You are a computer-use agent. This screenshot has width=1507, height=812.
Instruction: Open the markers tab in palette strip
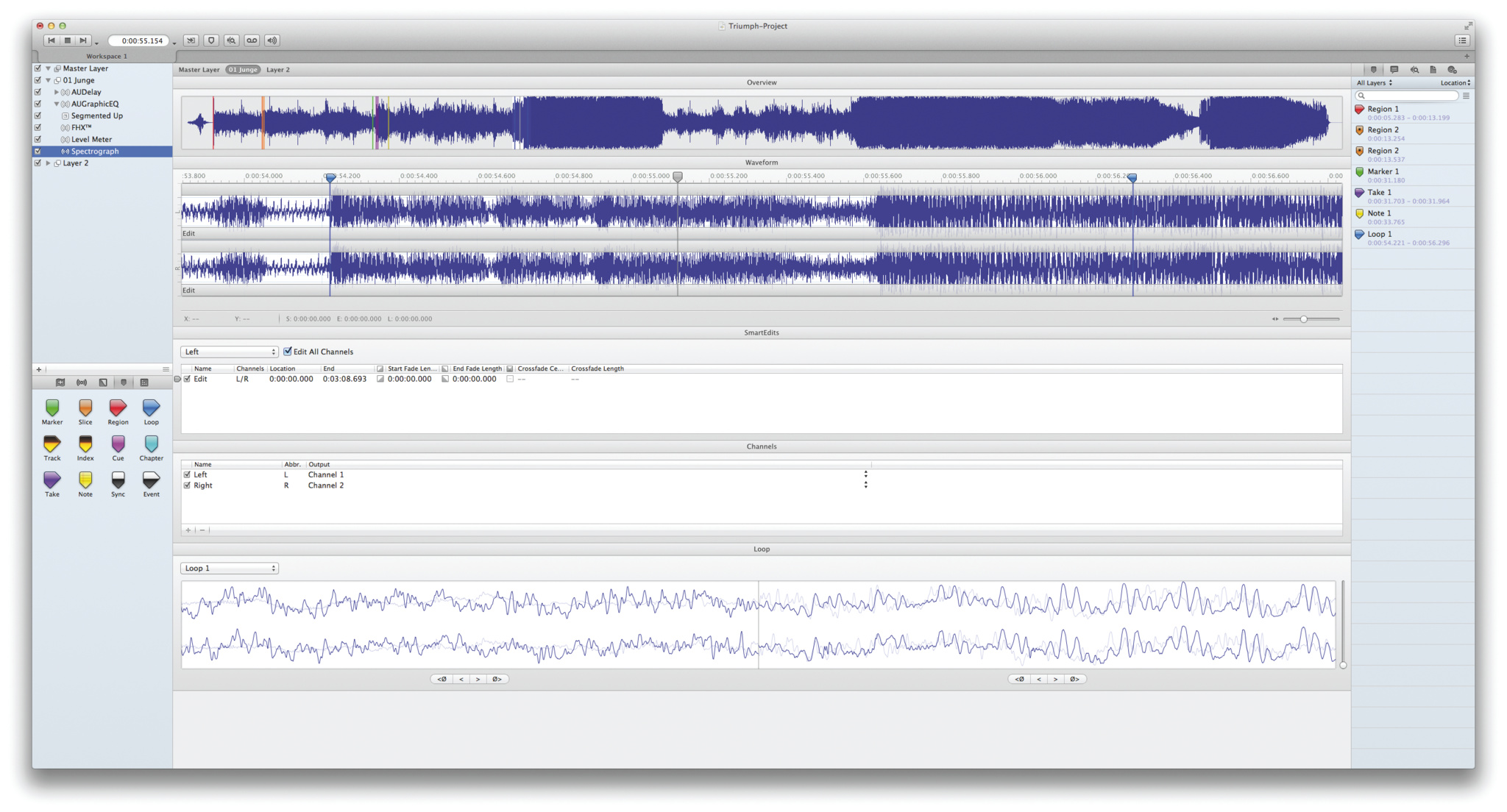124,382
